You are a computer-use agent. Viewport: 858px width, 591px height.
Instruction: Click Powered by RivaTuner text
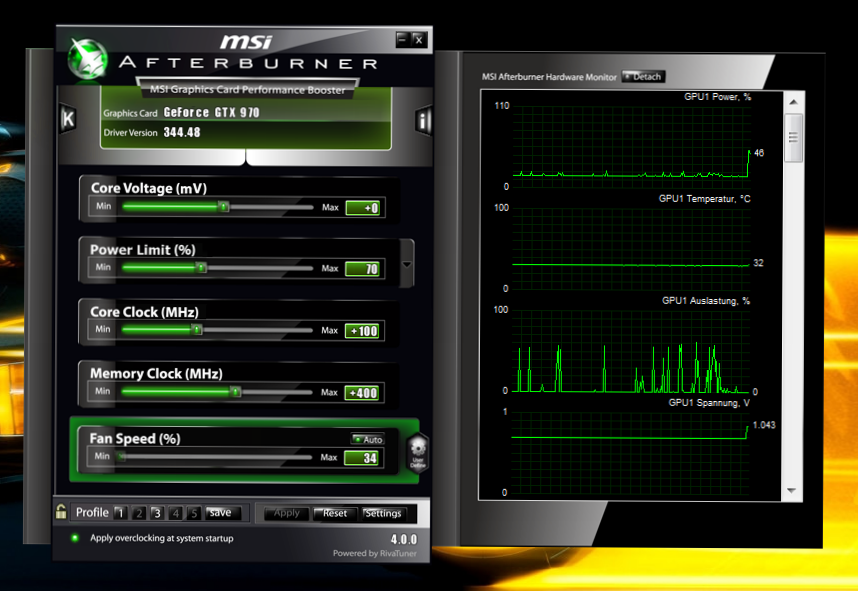(375, 553)
